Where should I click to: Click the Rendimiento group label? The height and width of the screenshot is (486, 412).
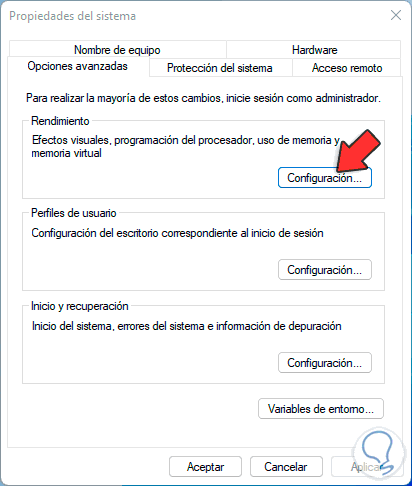coord(60,121)
